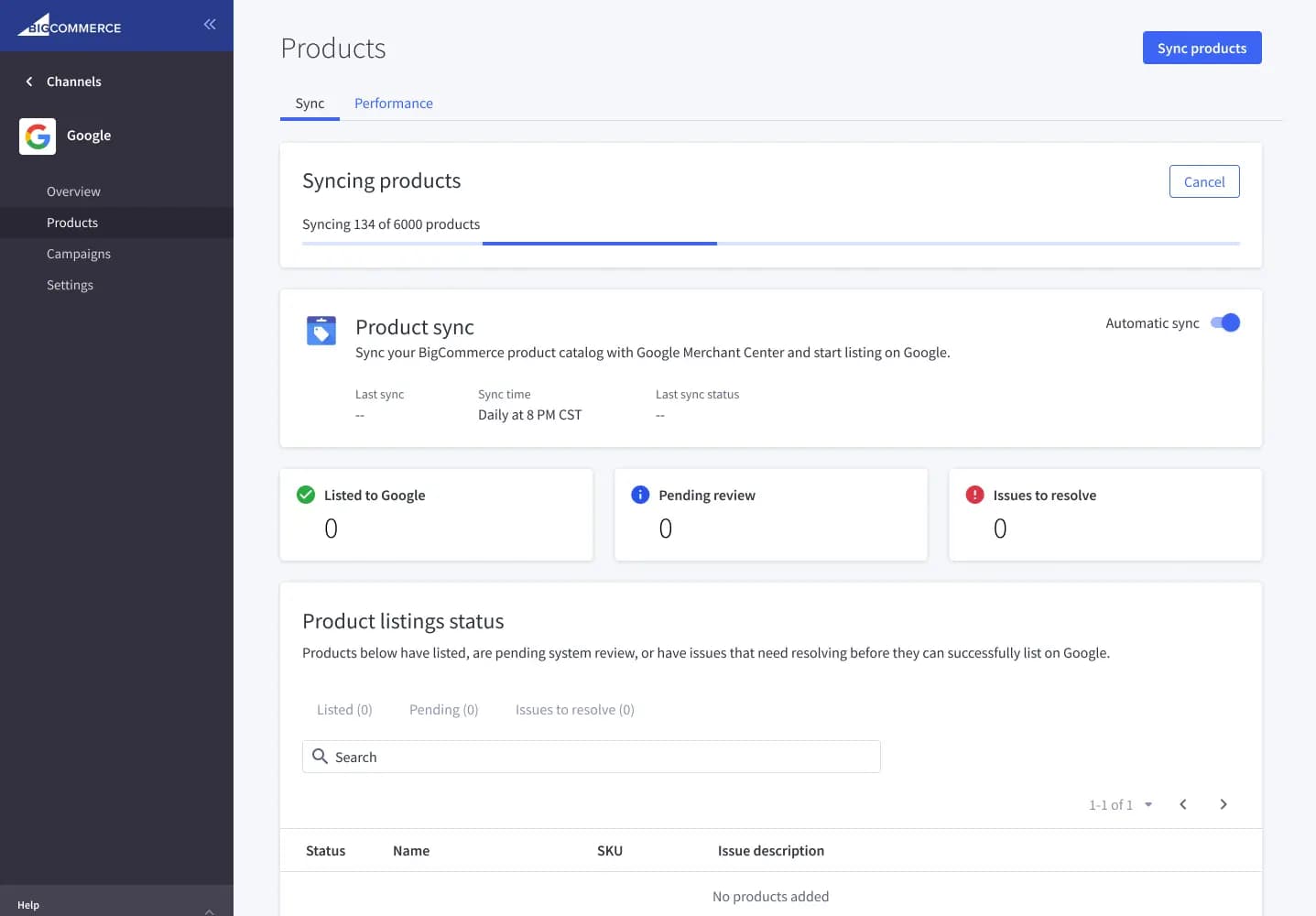This screenshot has height=916, width=1316.
Task: Toggle the Automatic sync switch
Action: [x=1224, y=322]
